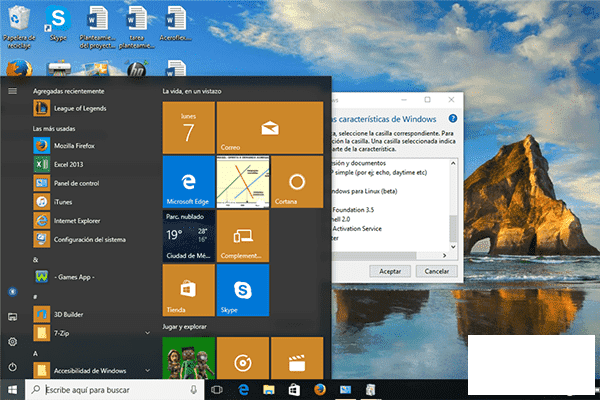
Task: Open the Skype tile in Start menu
Action: [x=243, y=290]
